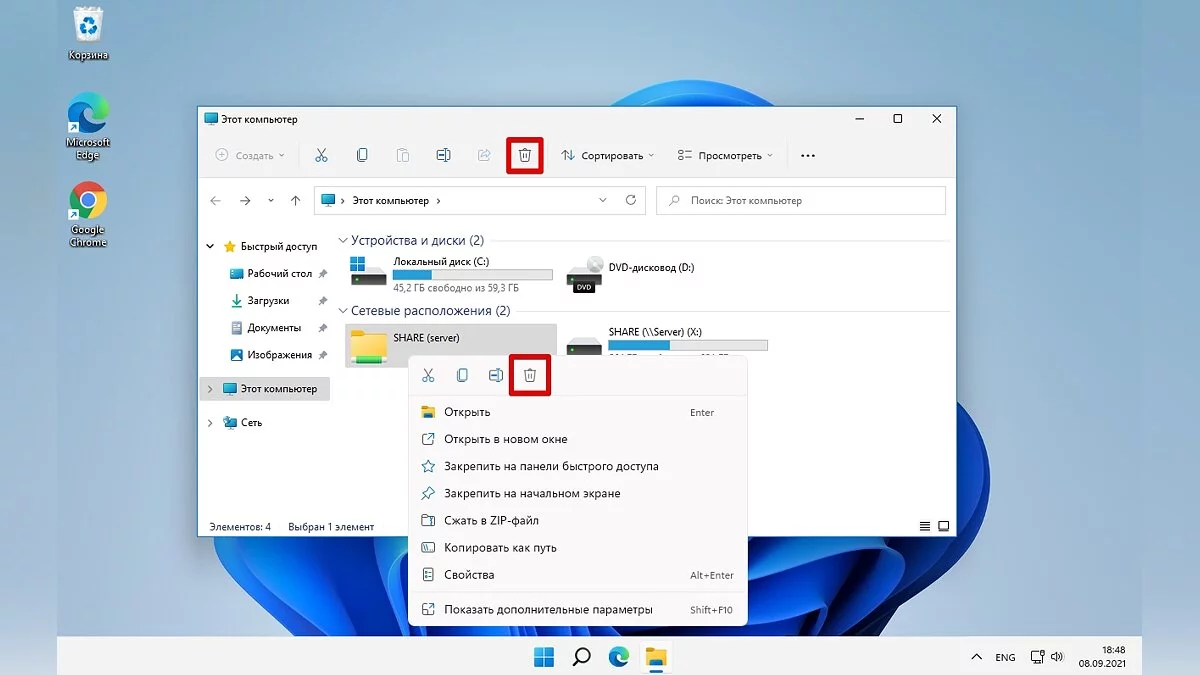This screenshot has width=1200, height=675.
Task: Open the Сортировать dropdown
Action: click(608, 155)
